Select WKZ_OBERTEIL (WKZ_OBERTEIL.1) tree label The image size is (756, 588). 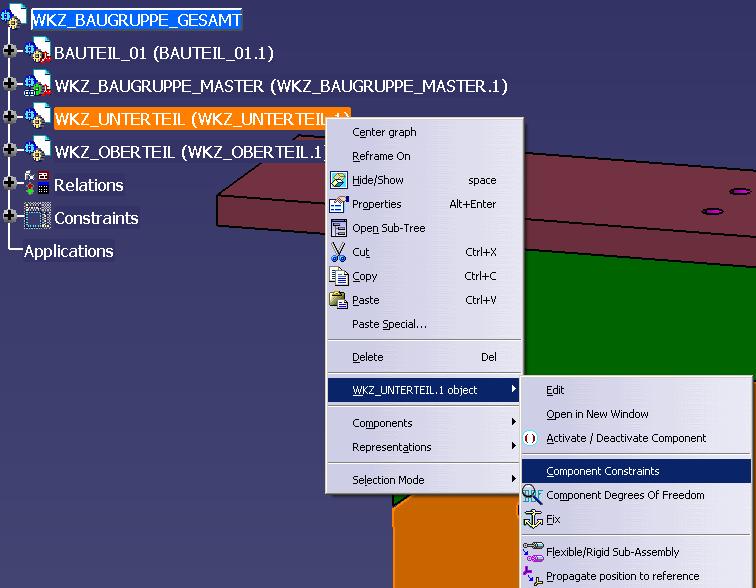[190, 152]
